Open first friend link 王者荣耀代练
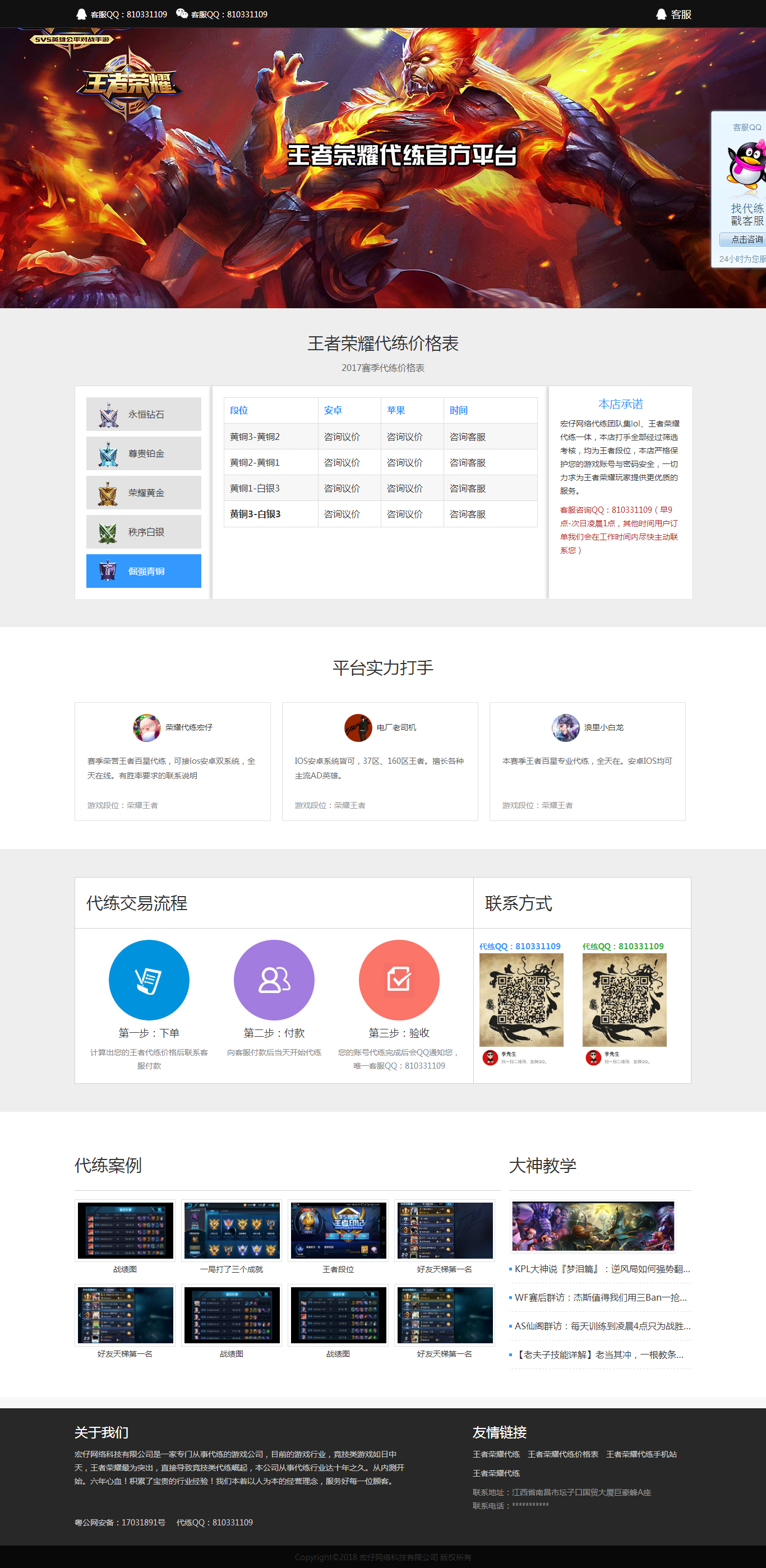Viewport: 766px width, 1568px height. point(496,1454)
